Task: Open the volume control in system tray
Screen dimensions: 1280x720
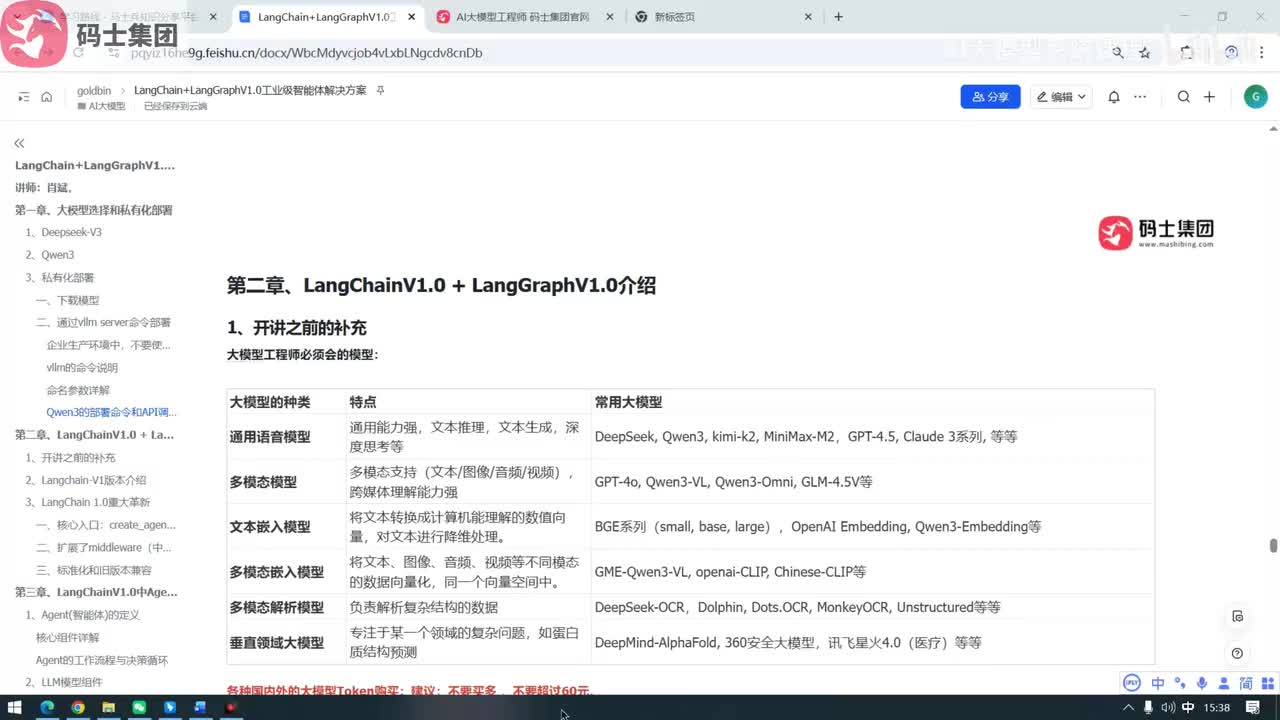Action: coord(1167,707)
